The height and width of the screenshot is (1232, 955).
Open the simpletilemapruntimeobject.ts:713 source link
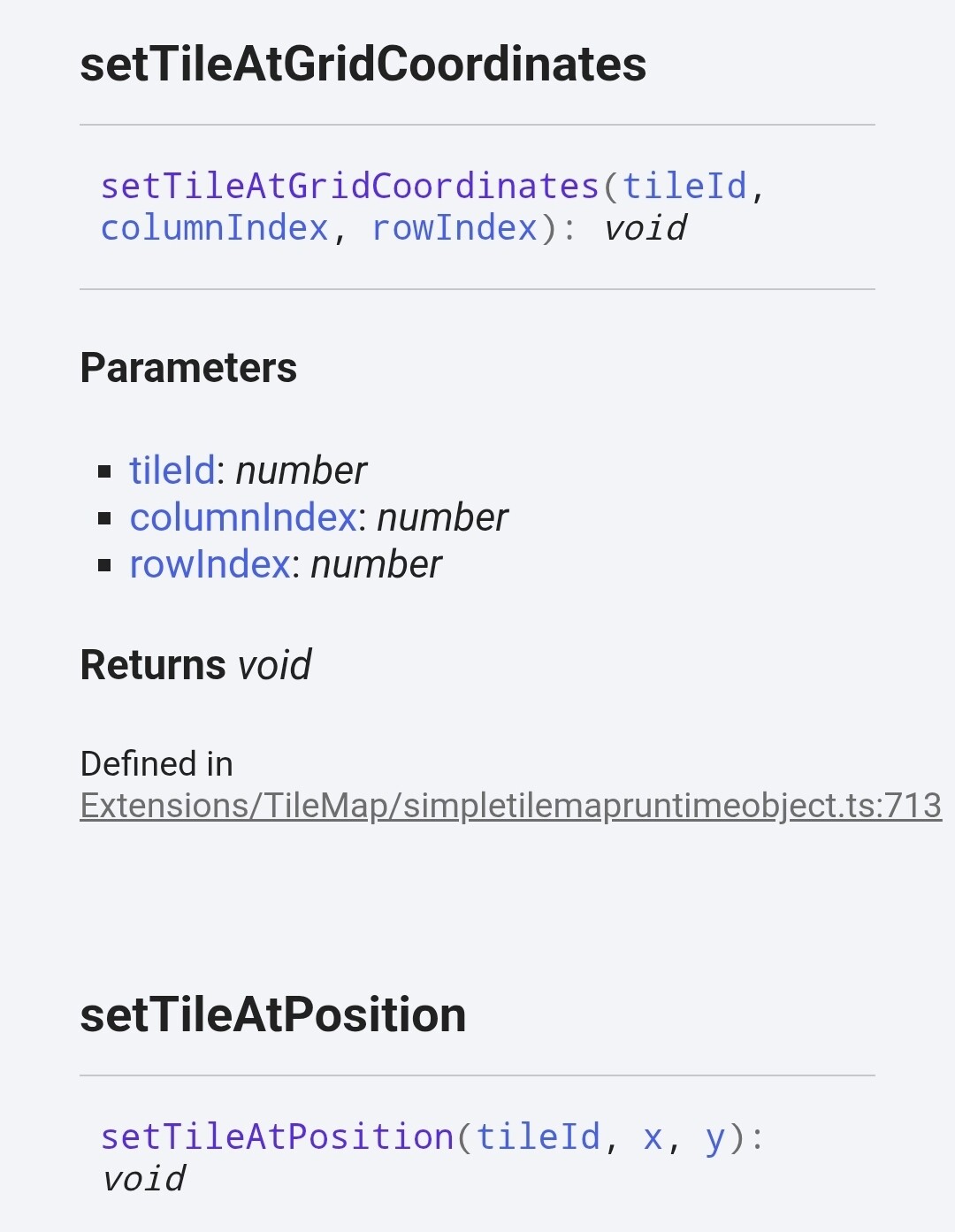(x=510, y=806)
